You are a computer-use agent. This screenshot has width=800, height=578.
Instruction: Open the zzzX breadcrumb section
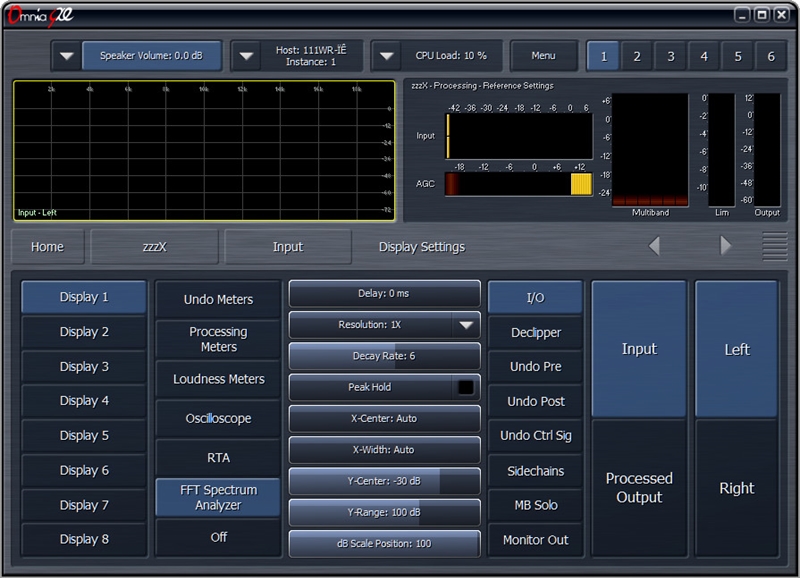155,247
